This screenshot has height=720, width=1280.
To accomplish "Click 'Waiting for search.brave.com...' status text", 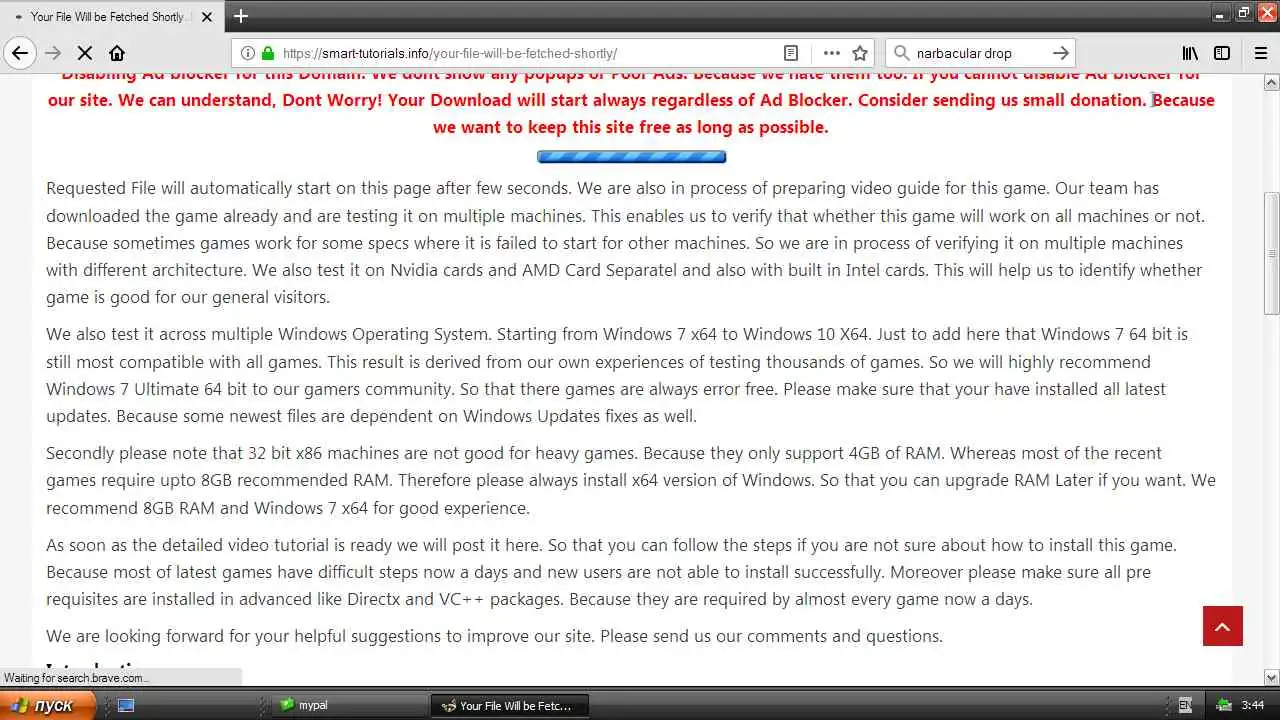I will pyautogui.click(x=76, y=678).
